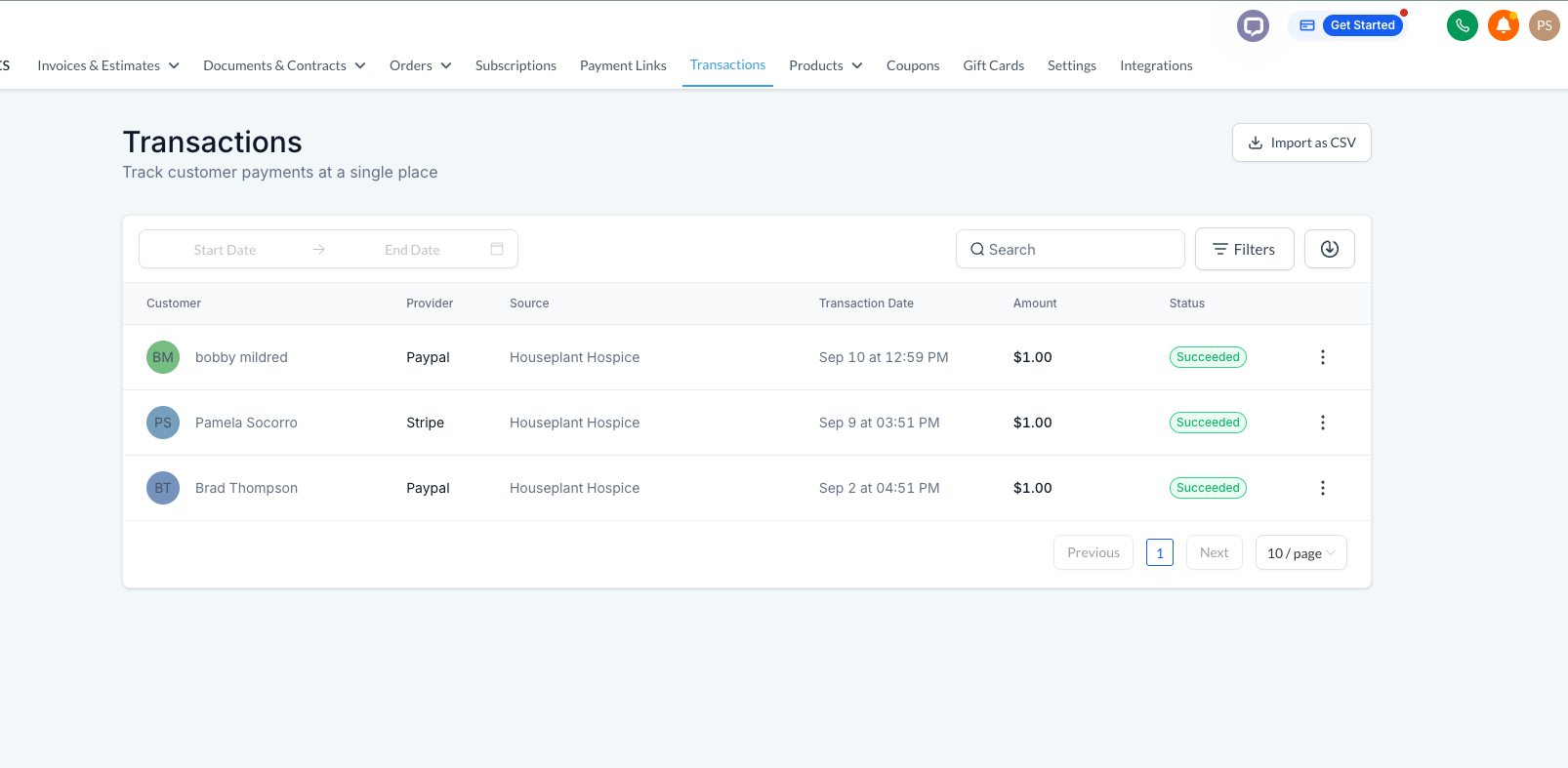Open row actions menu for Pamela Socorro
1568x768 pixels.
click(1323, 423)
